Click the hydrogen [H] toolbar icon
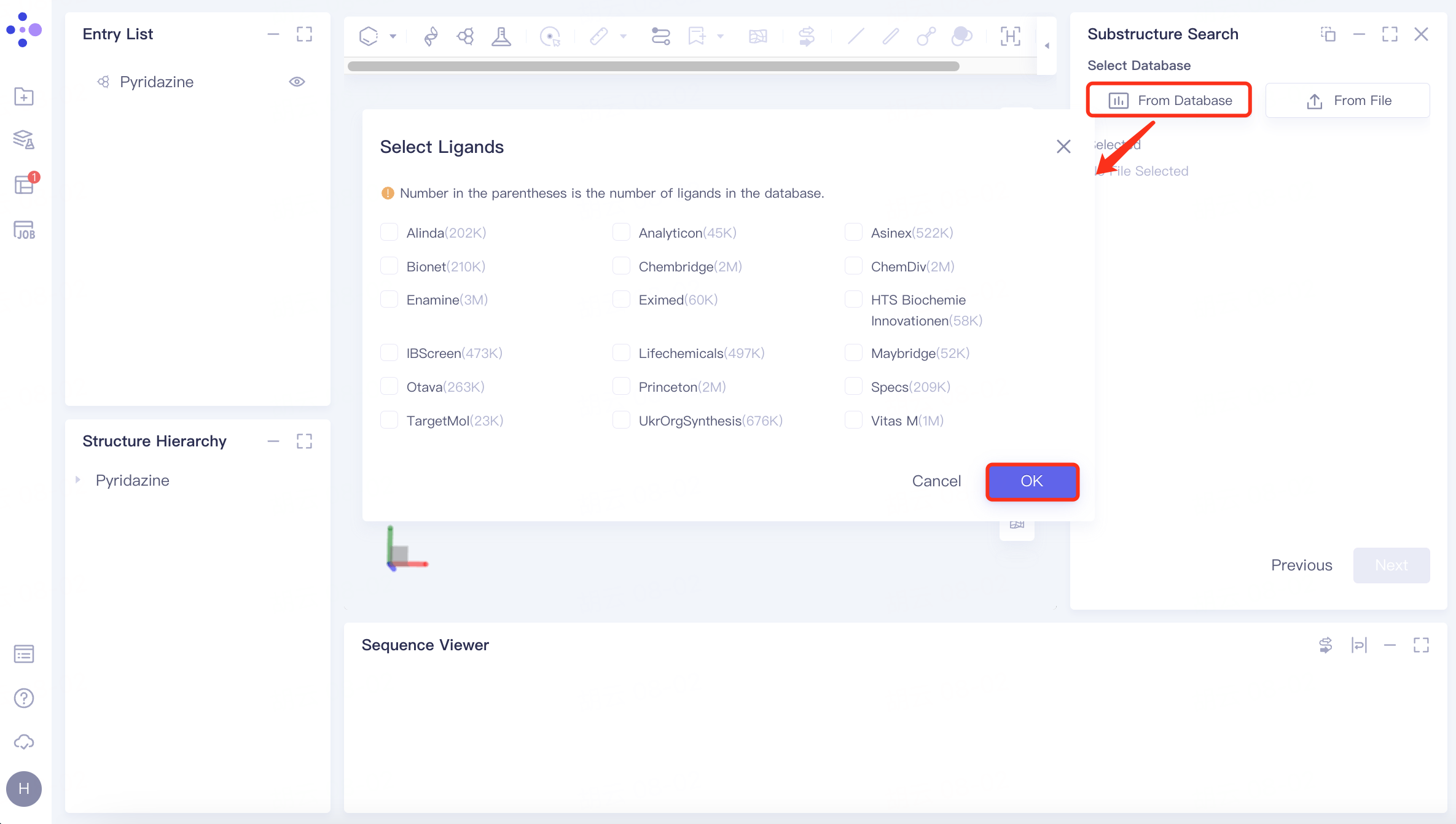1456x824 pixels. [1011, 37]
